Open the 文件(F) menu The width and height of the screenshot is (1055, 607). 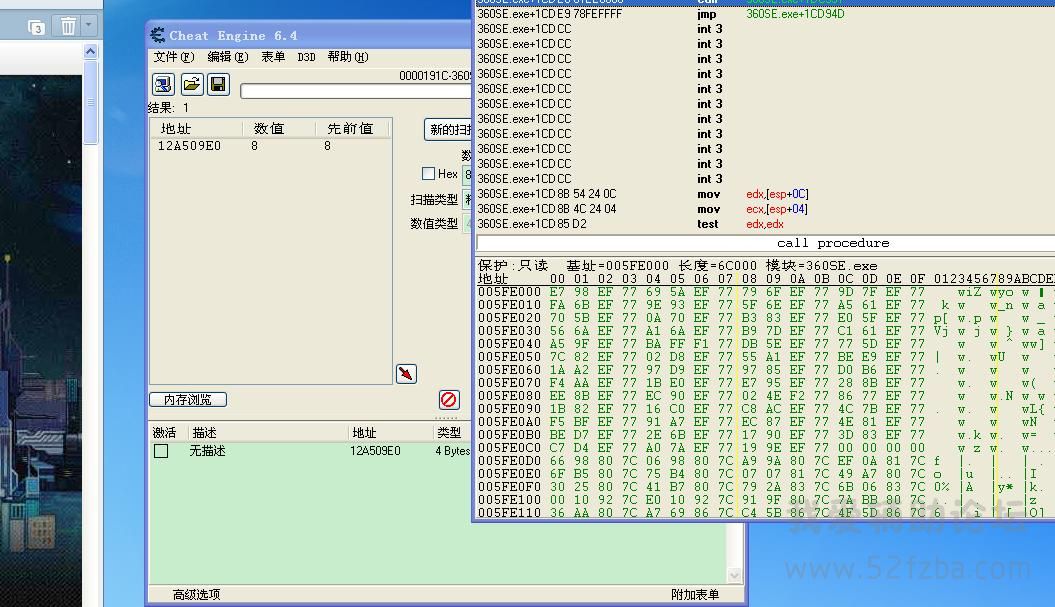click(174, 57)
